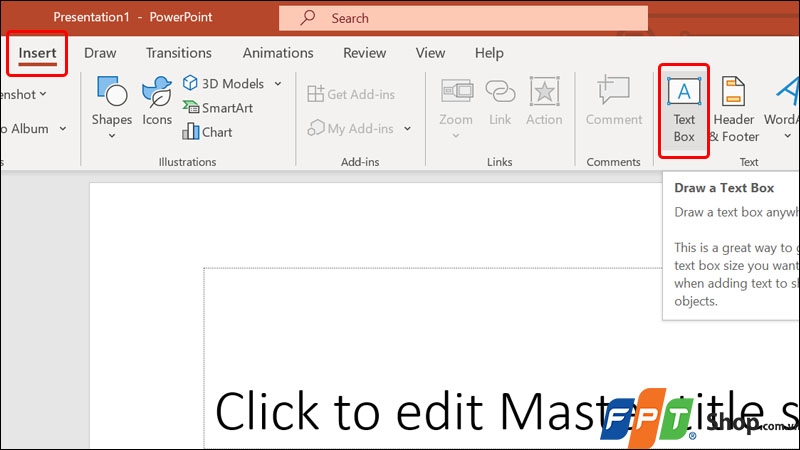800x450 pixels.
Task: Insert Icons from the ribbon
Action: point(157,101)
